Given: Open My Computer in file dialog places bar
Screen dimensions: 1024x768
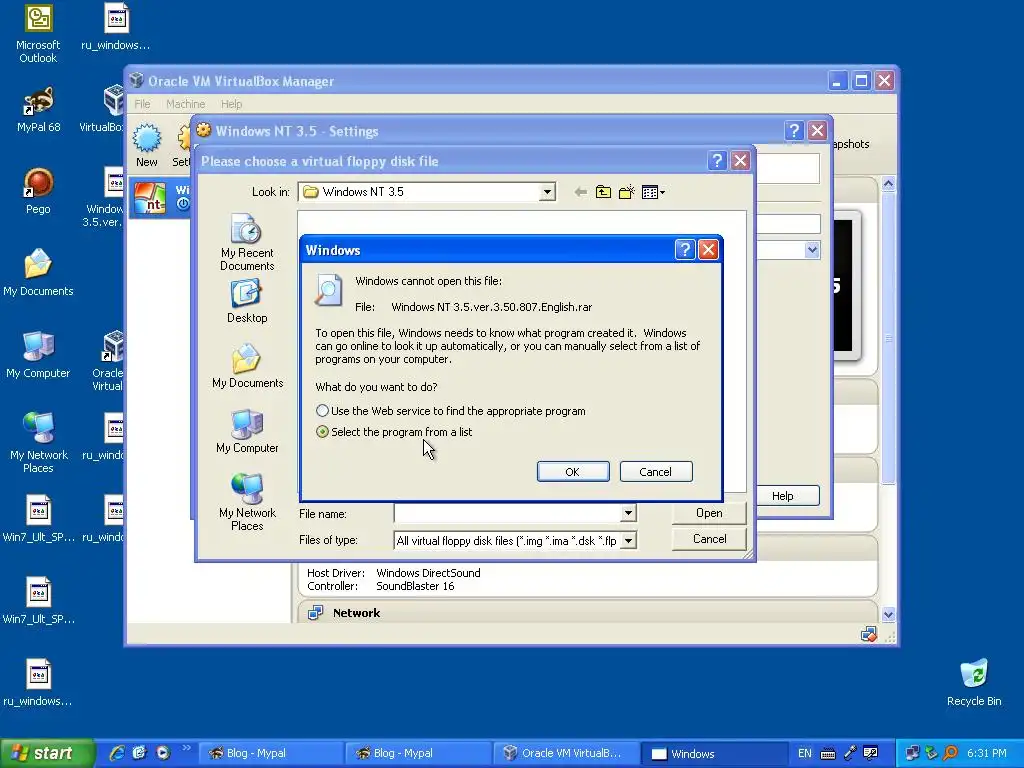Looking at the screenshot, I should pyautogui.click(x=247, y=431).
